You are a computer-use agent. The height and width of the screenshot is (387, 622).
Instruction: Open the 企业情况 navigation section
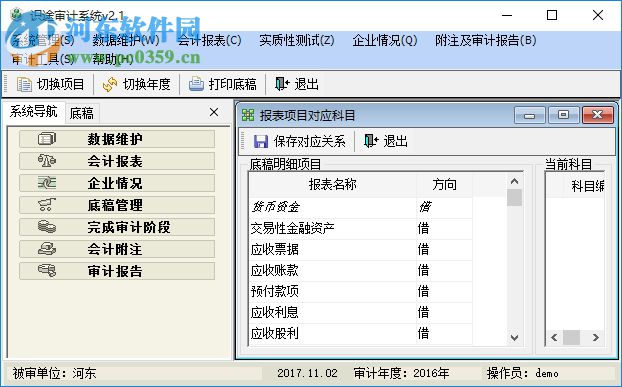pos(117,183)
